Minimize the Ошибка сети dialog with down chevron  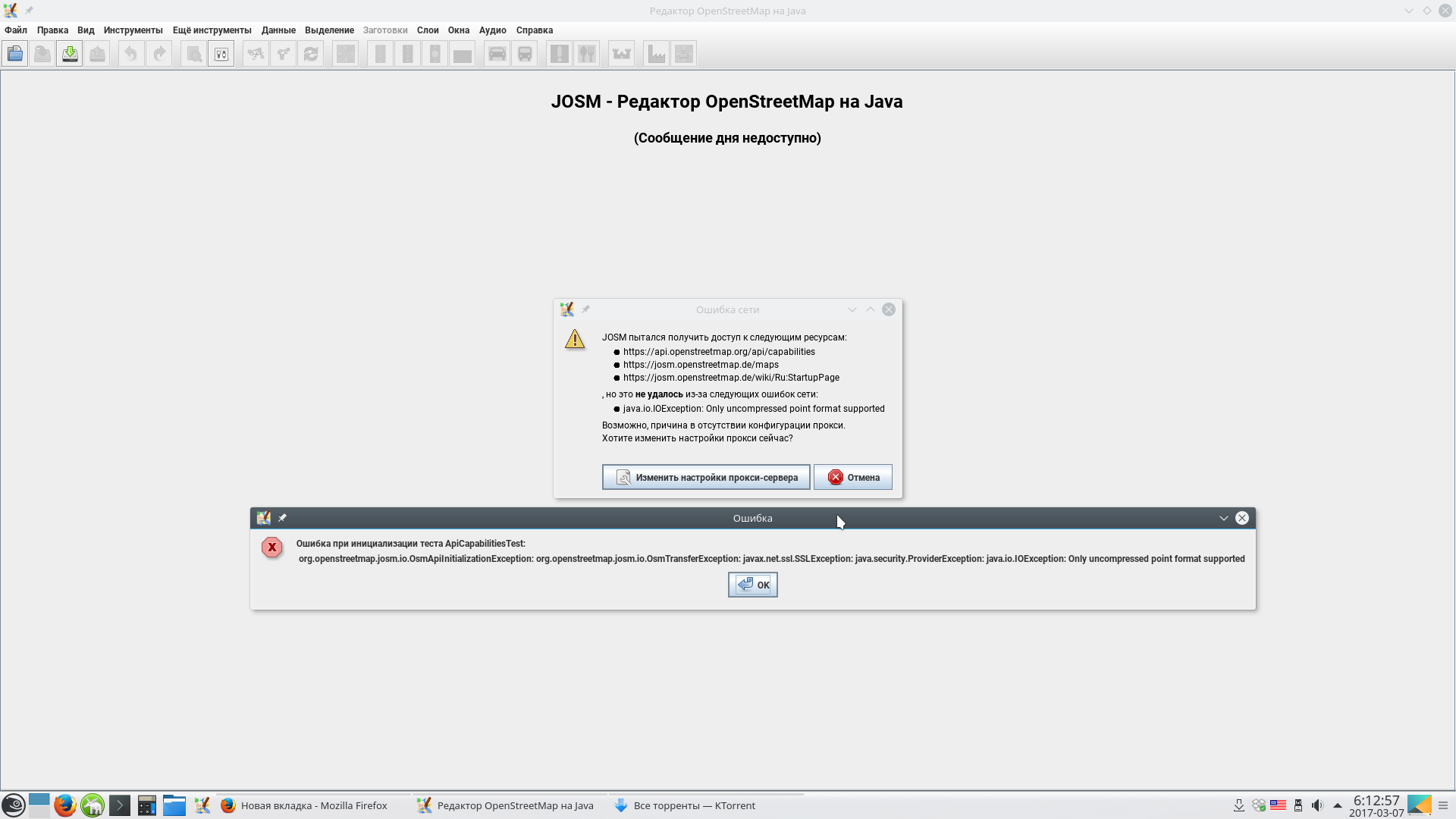coord(852,309)
